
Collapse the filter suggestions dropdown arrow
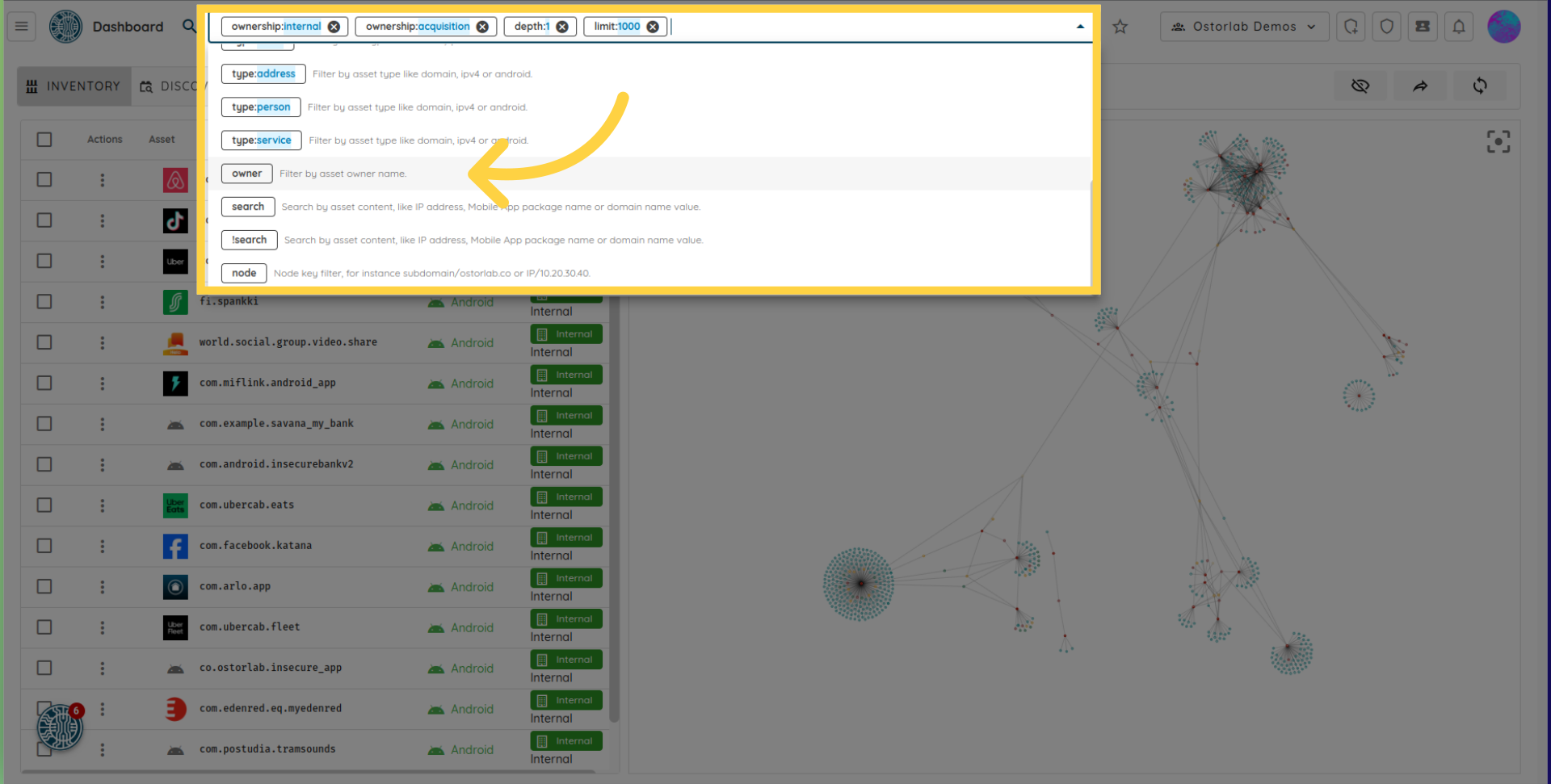[x=1080, y=27]
